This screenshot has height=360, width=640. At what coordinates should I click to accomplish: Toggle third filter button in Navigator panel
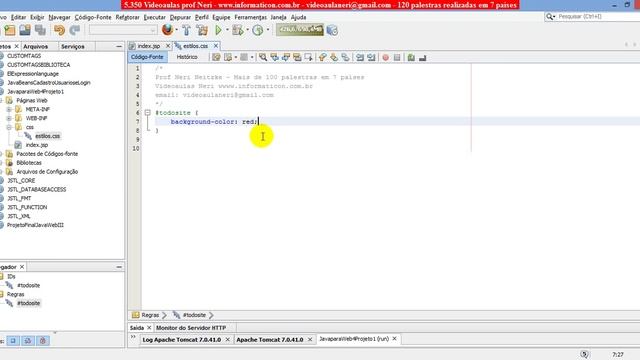(x=42, y=340)
